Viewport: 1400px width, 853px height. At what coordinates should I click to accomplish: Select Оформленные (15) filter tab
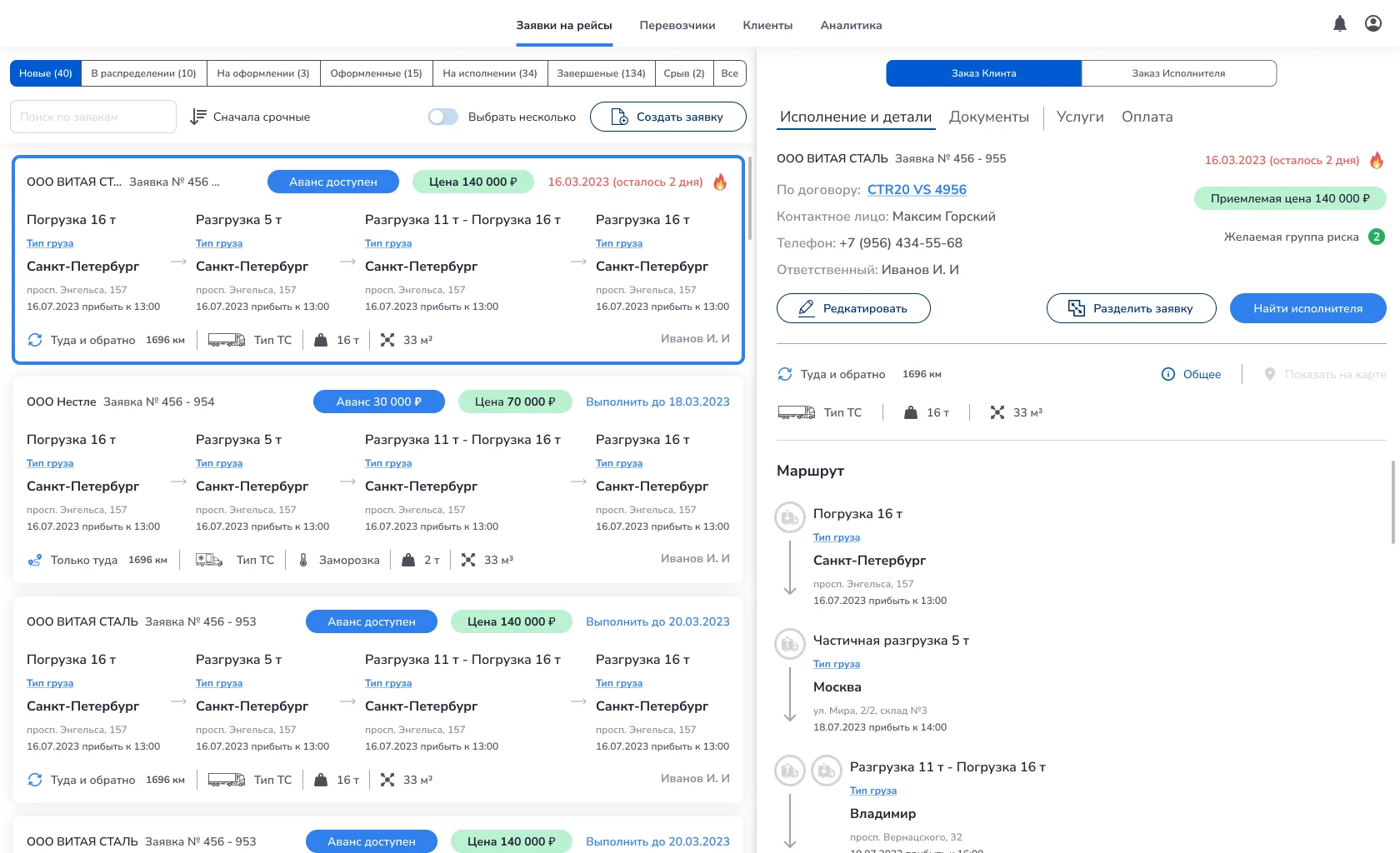point(377,73)
